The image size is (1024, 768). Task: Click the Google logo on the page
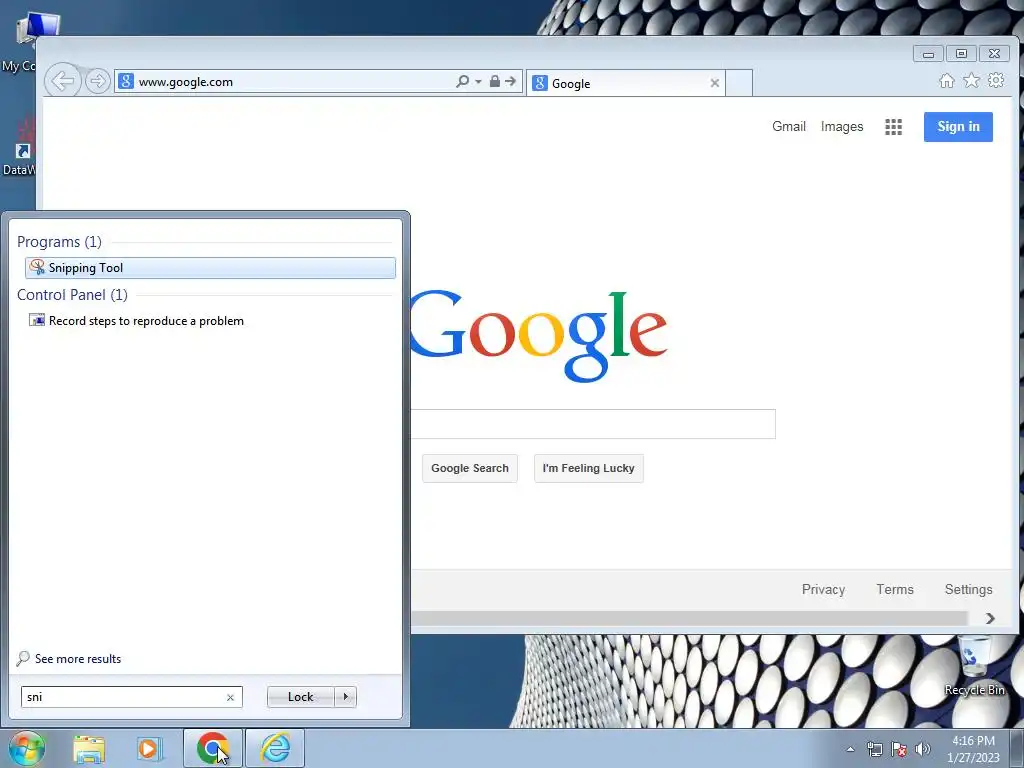pyautogui.click(x=538, y=335)
